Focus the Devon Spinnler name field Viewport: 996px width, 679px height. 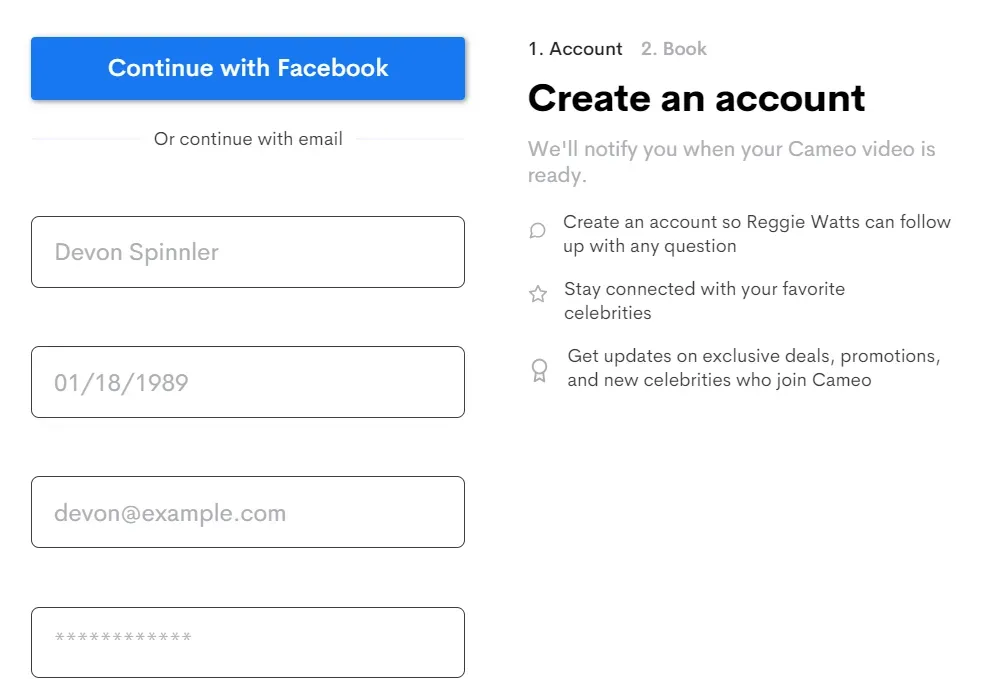(248, 252)
